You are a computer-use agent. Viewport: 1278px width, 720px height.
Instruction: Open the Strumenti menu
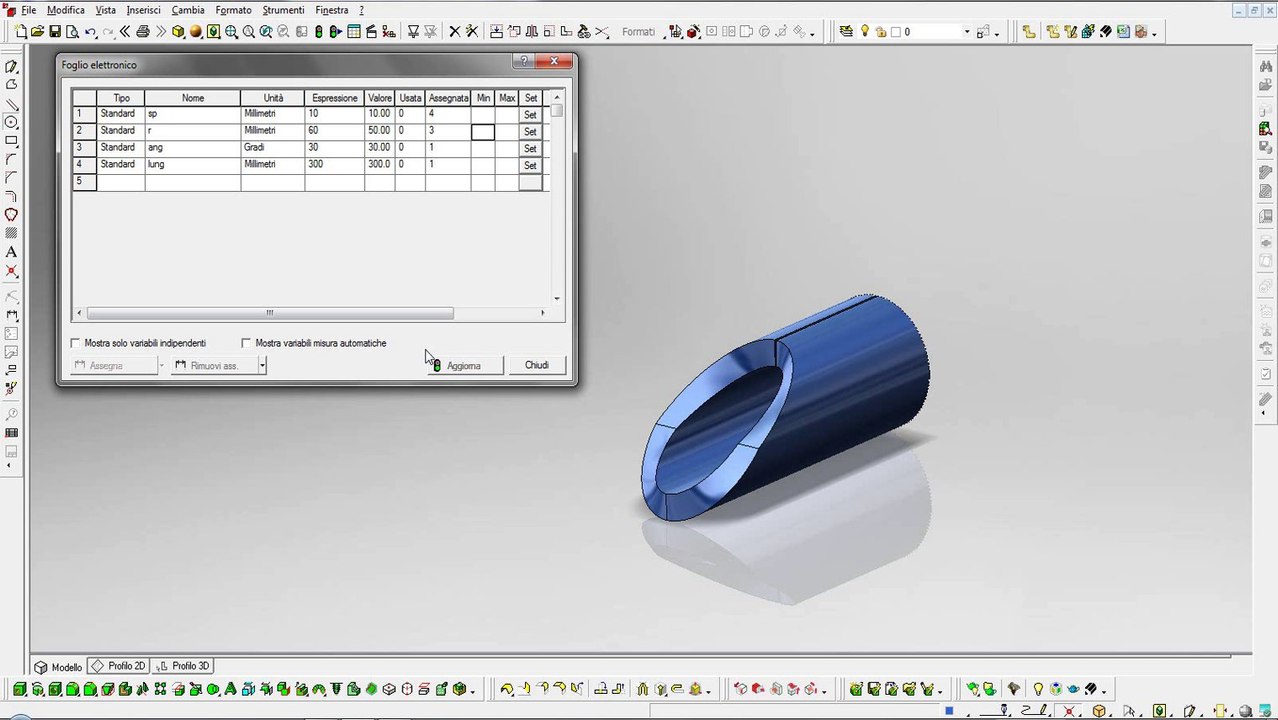pos(283,10)
